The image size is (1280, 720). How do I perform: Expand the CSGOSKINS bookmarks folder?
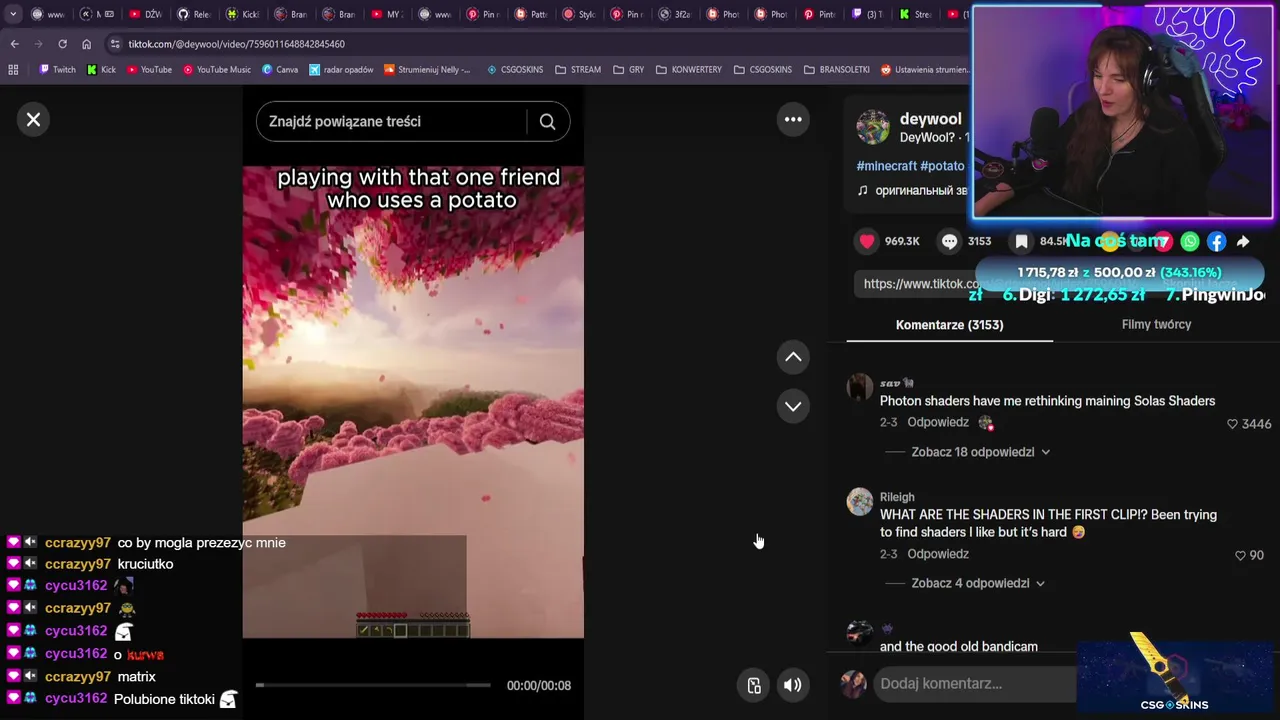(x=762, y=70)
